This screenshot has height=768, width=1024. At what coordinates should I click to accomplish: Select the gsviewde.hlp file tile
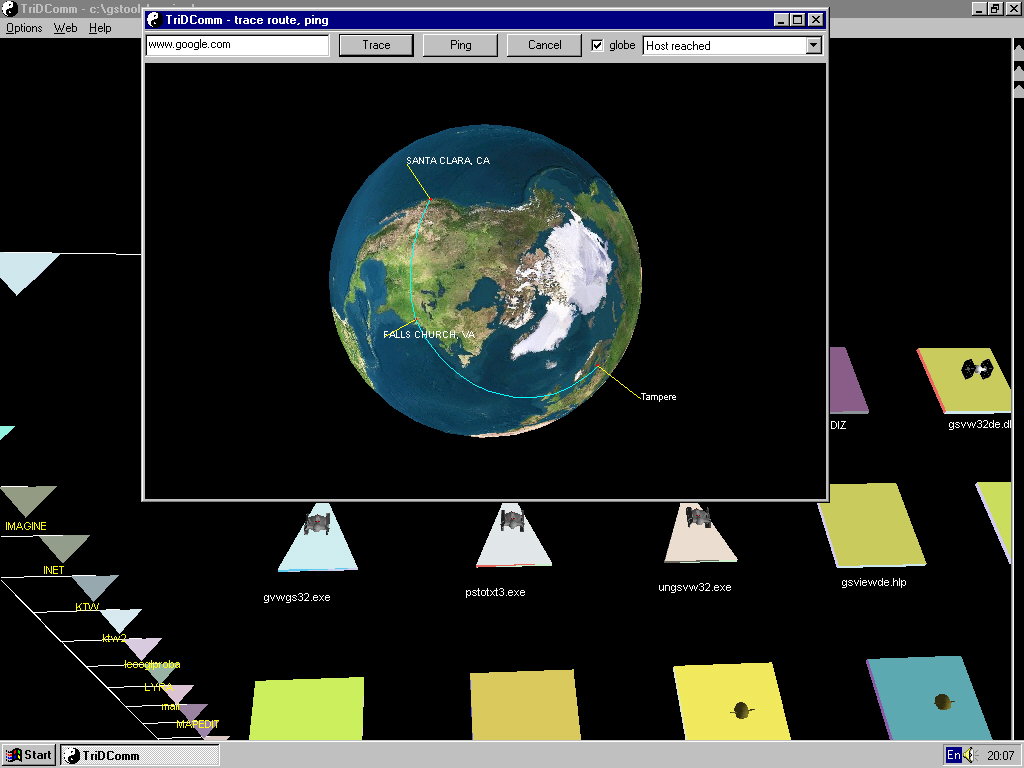point(871,526)
